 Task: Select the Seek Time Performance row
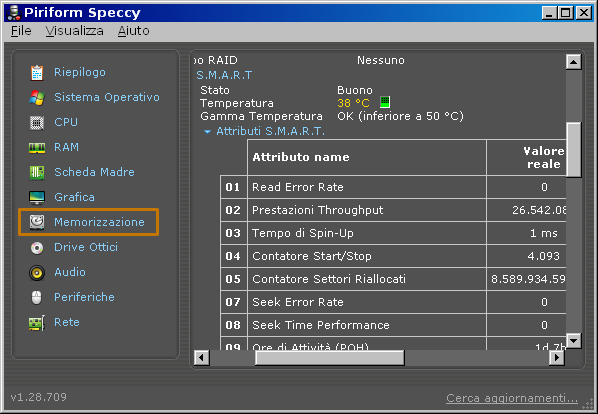click(393, 325)
